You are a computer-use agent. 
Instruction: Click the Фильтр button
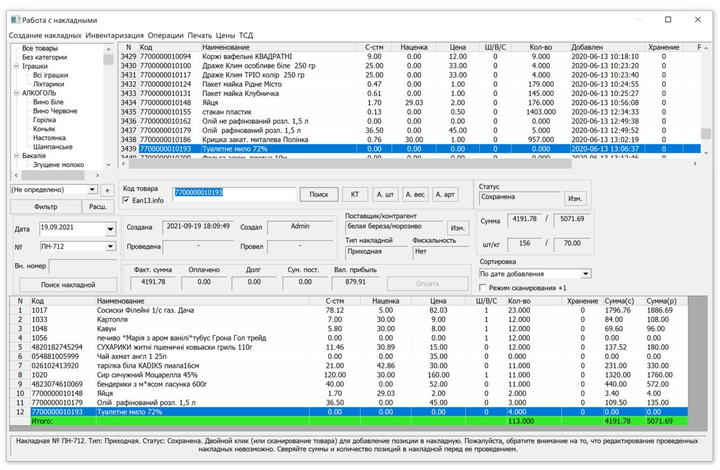(46, 207)
